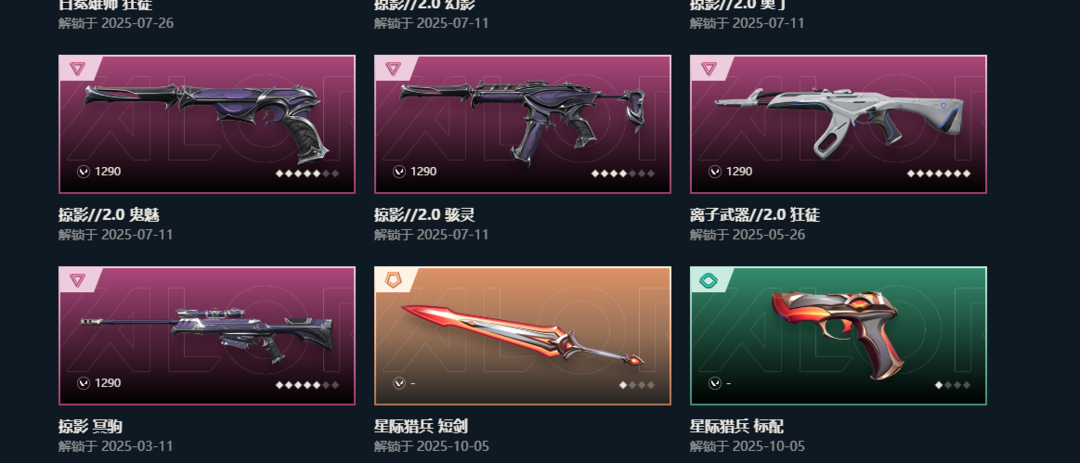This screenshot has height=463, width=1080.
Task: Click the 离子武器//2.0 狂徒 title text
Action: 755,215
